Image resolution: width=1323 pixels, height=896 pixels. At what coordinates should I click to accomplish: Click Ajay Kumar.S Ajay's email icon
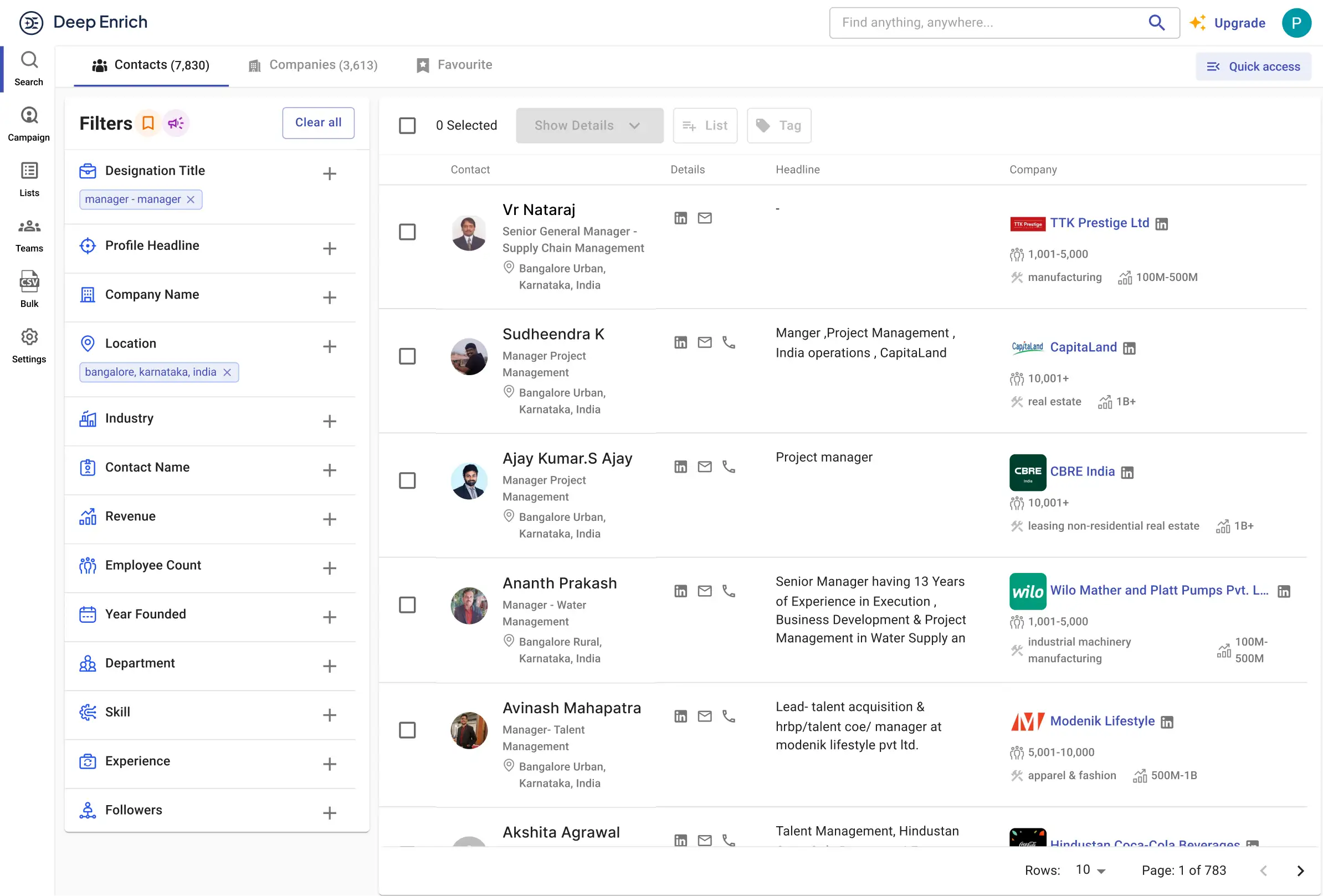coord(705,467)
